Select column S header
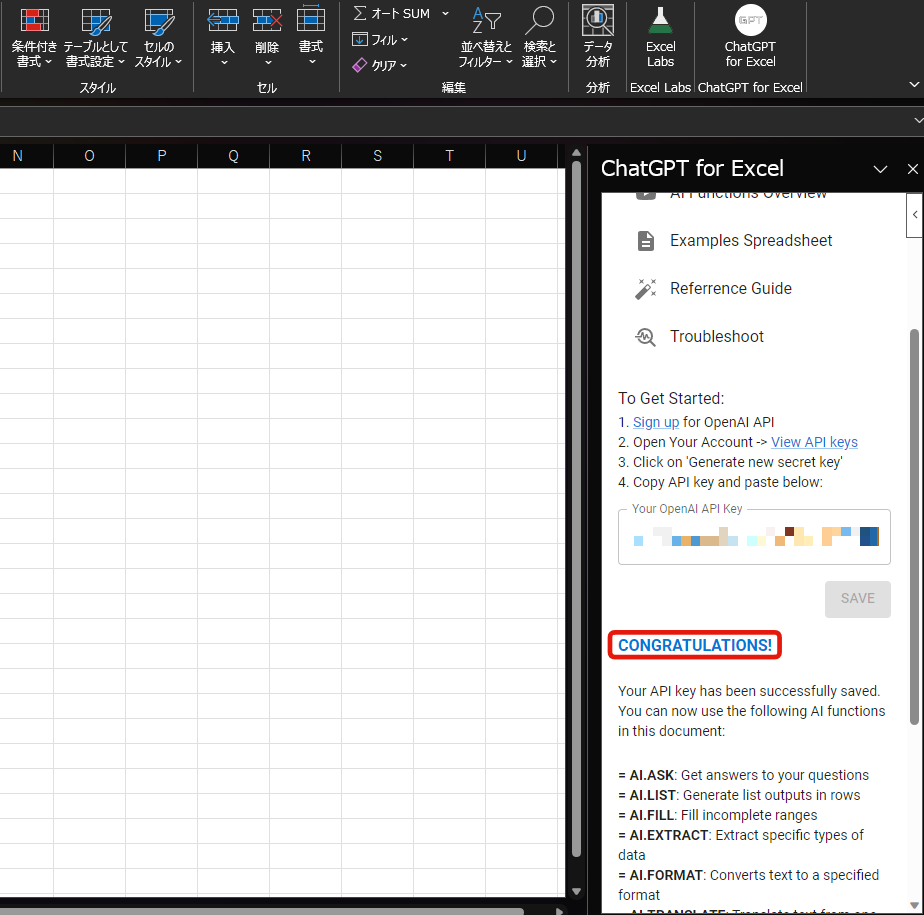Image resolution: width=924 pixels, height=915 pixels. coord(377,156)
